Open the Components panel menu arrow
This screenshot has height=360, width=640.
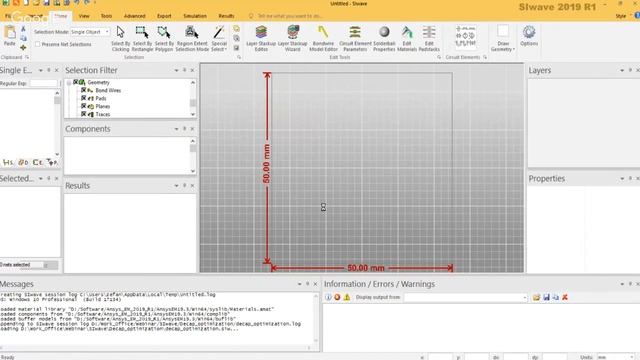tap(176, 129)
